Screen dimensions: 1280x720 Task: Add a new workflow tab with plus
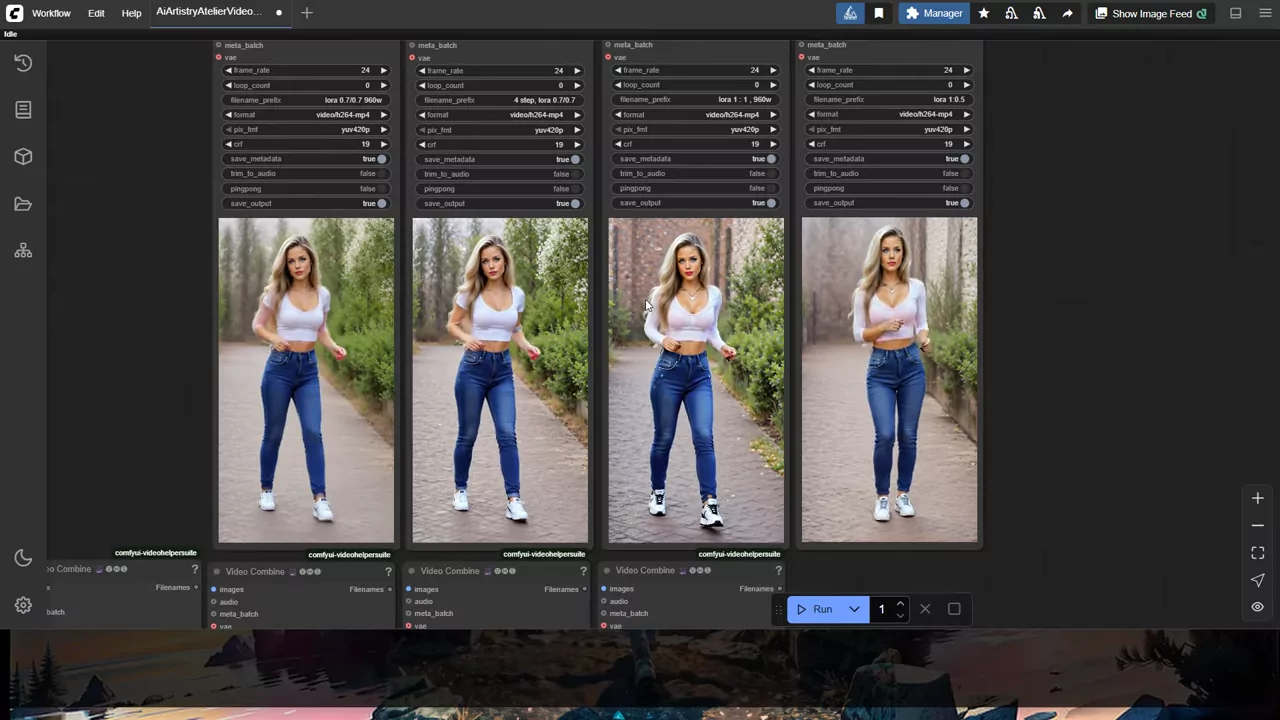tap(307, 13)
